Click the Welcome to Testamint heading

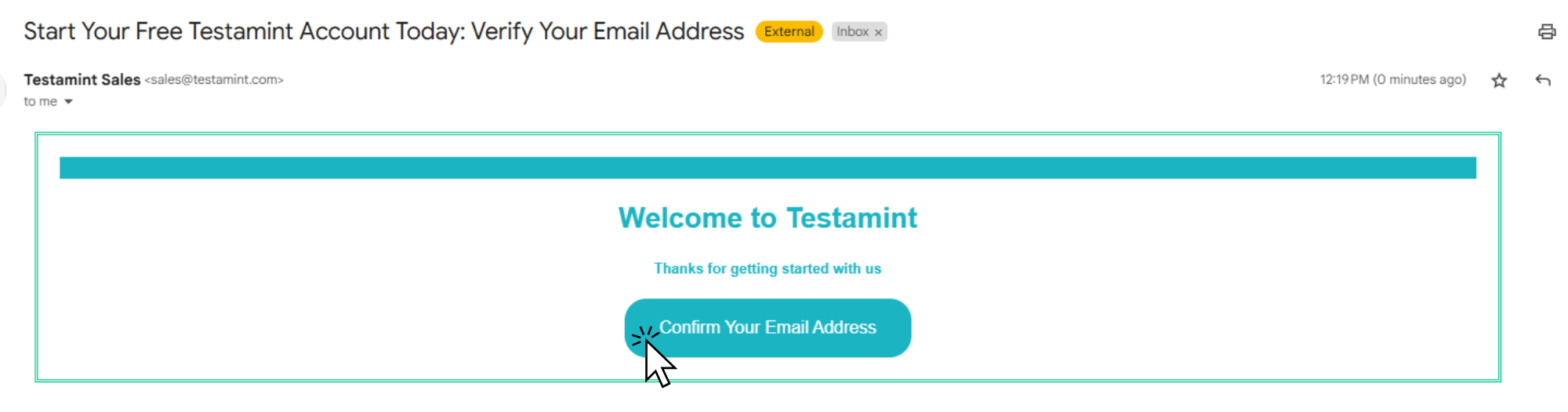point(768,218)
